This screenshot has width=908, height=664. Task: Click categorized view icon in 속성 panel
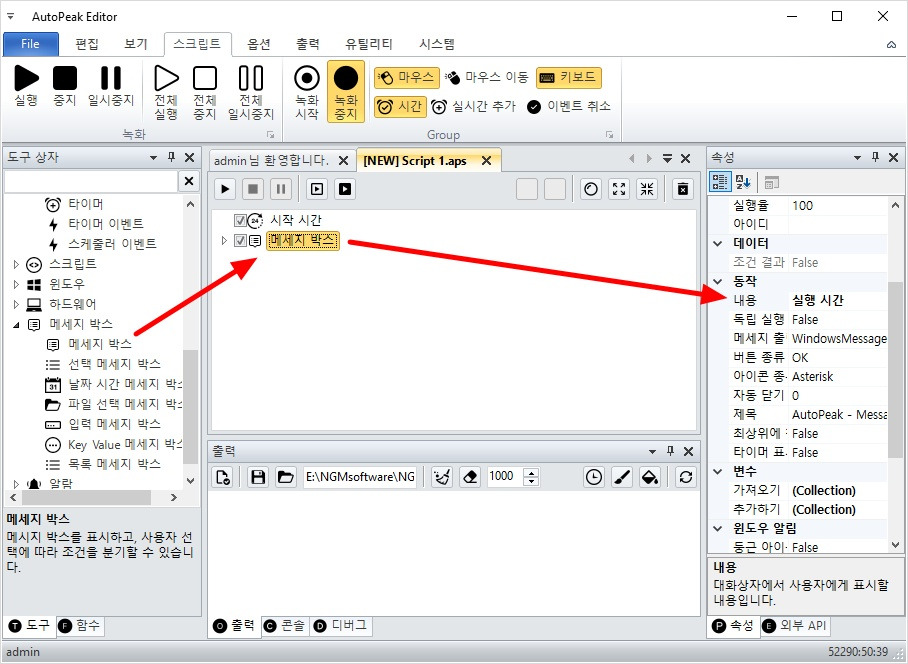720,182
